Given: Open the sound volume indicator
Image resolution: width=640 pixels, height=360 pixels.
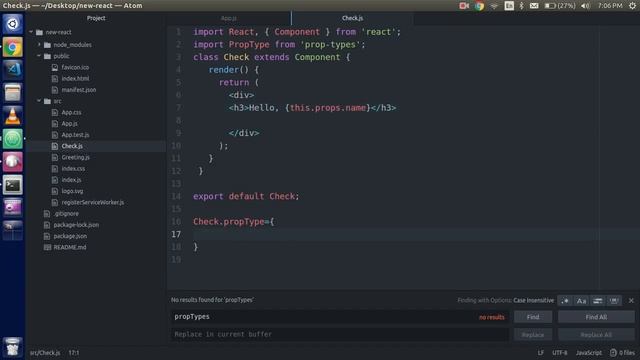Looking at the screenshot, I should pos(585,6).
